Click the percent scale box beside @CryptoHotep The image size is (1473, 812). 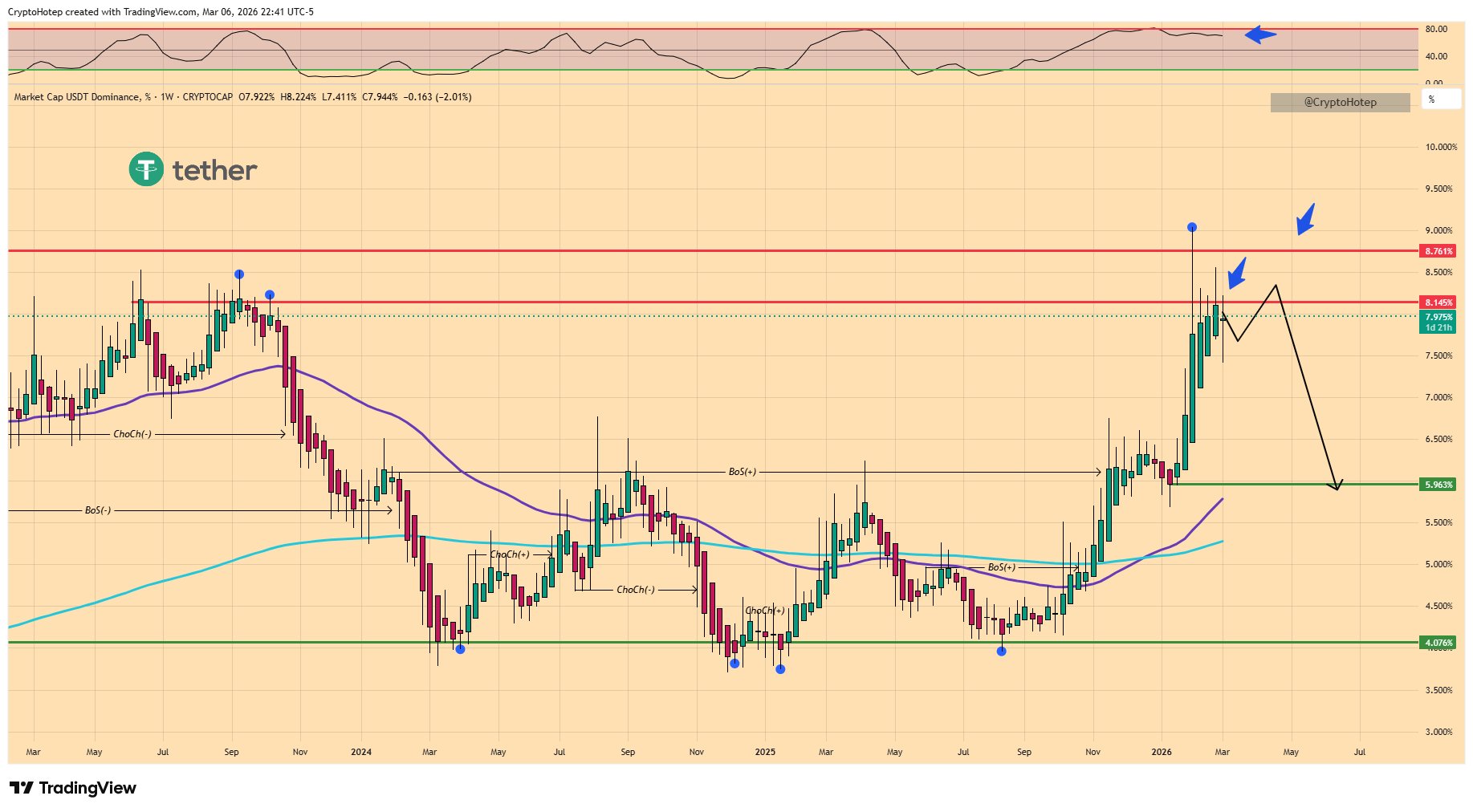tap(1441, 99)
